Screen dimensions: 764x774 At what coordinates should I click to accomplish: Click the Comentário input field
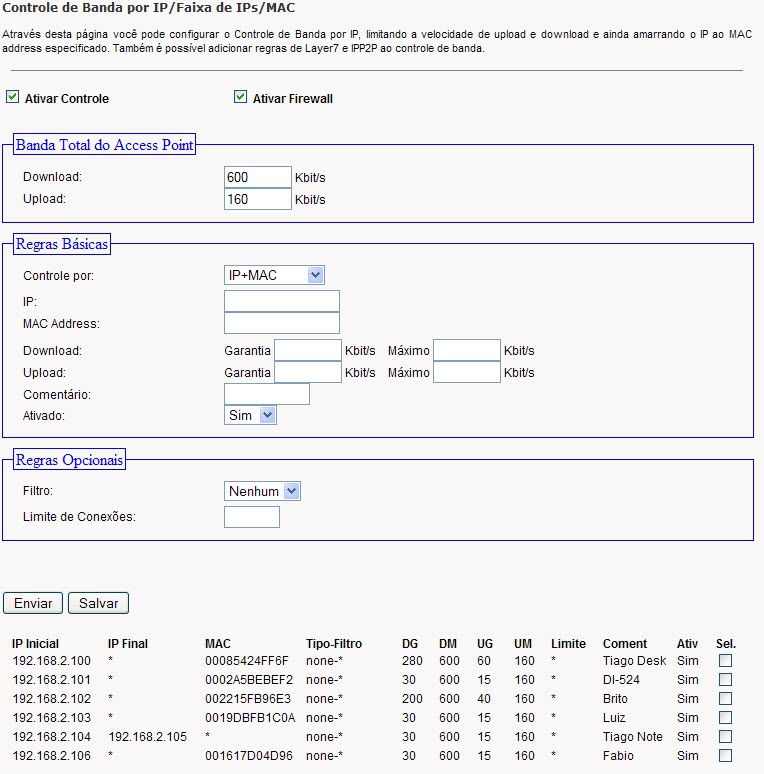tap(267, 394)
